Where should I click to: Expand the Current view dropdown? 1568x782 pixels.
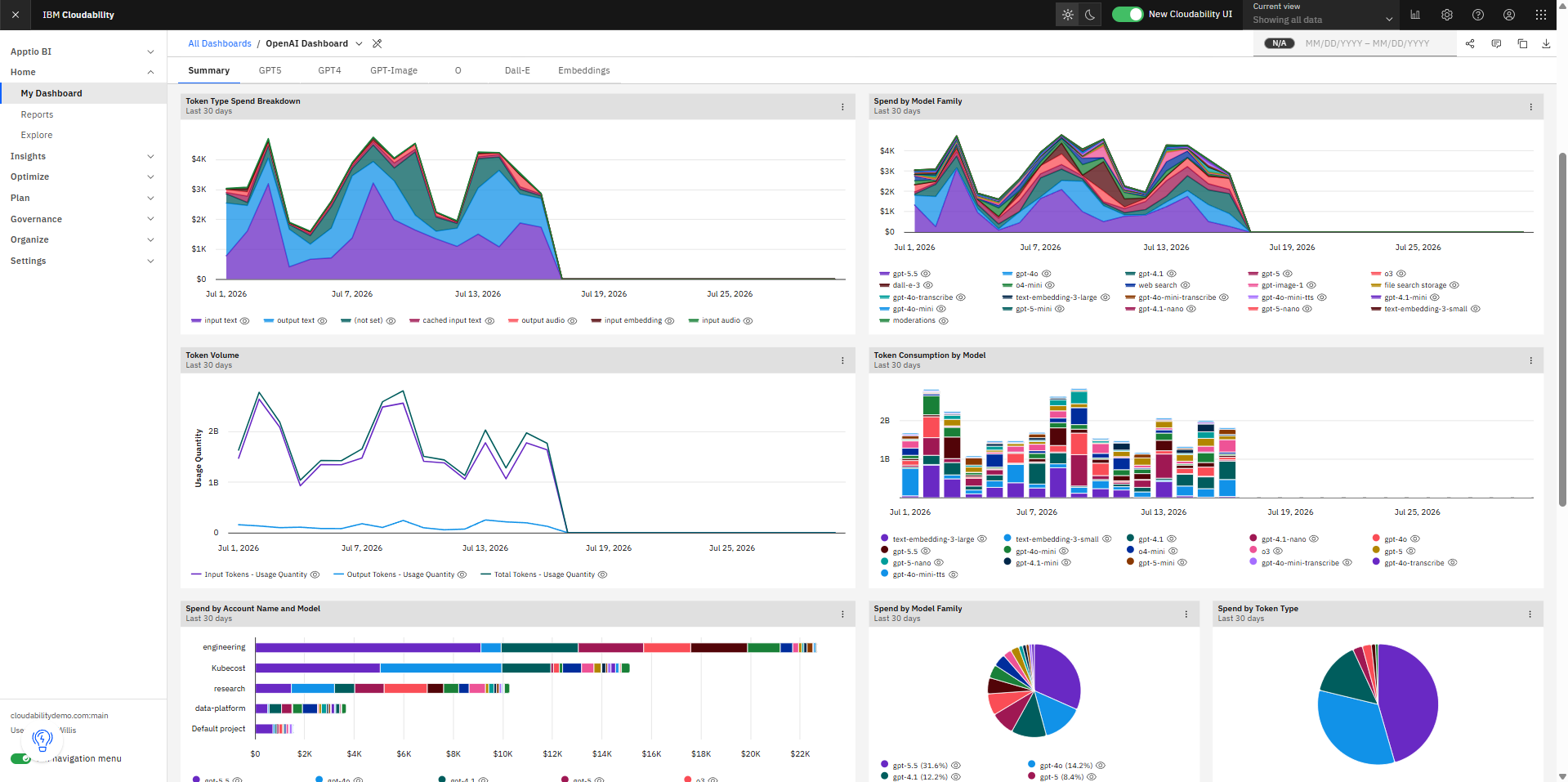click(1324, 15)
